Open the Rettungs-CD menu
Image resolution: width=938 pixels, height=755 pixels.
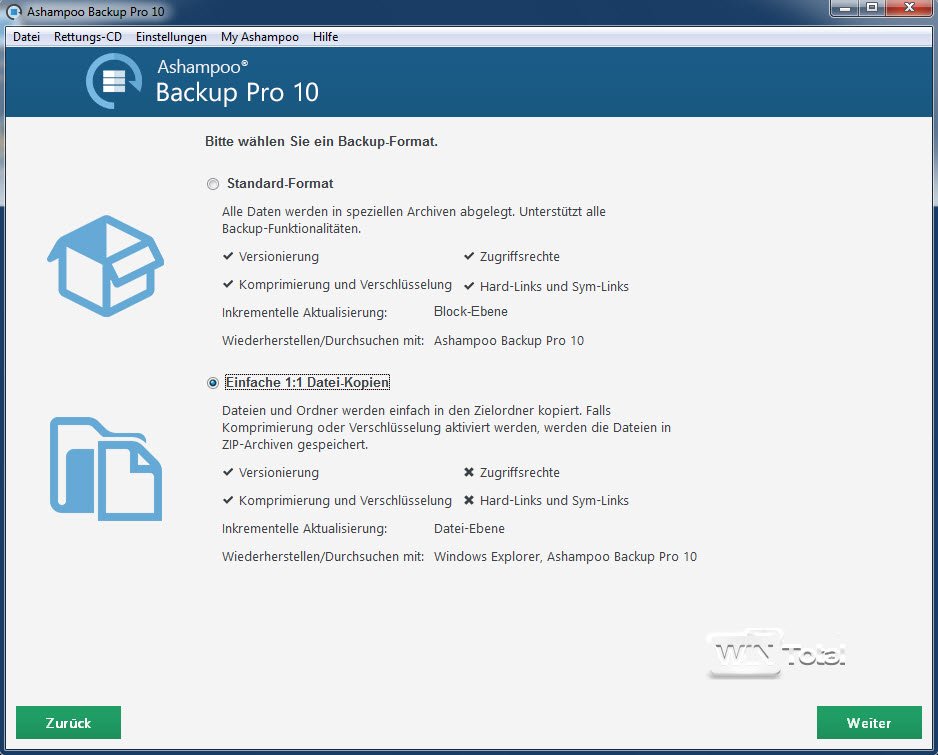88,37
